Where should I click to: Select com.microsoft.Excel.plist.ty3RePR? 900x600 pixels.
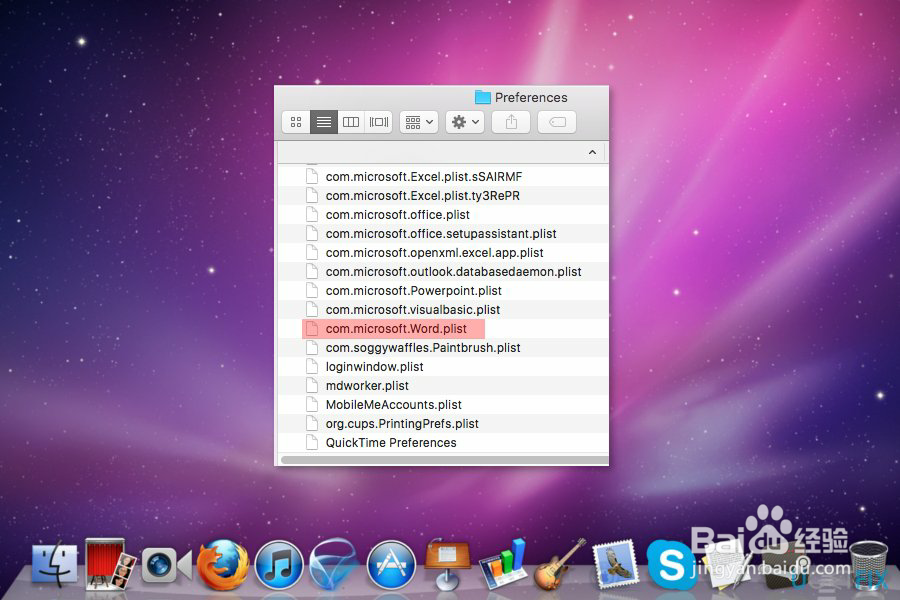443,196
